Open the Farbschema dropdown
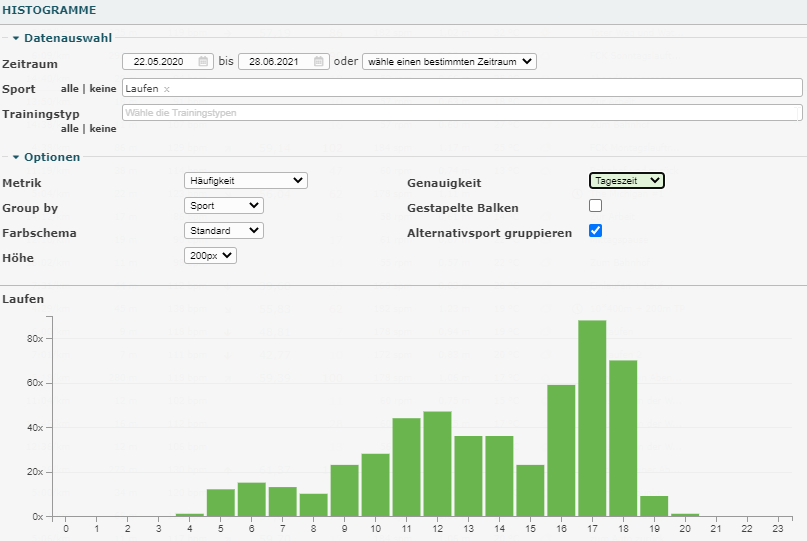 (224, 231)
